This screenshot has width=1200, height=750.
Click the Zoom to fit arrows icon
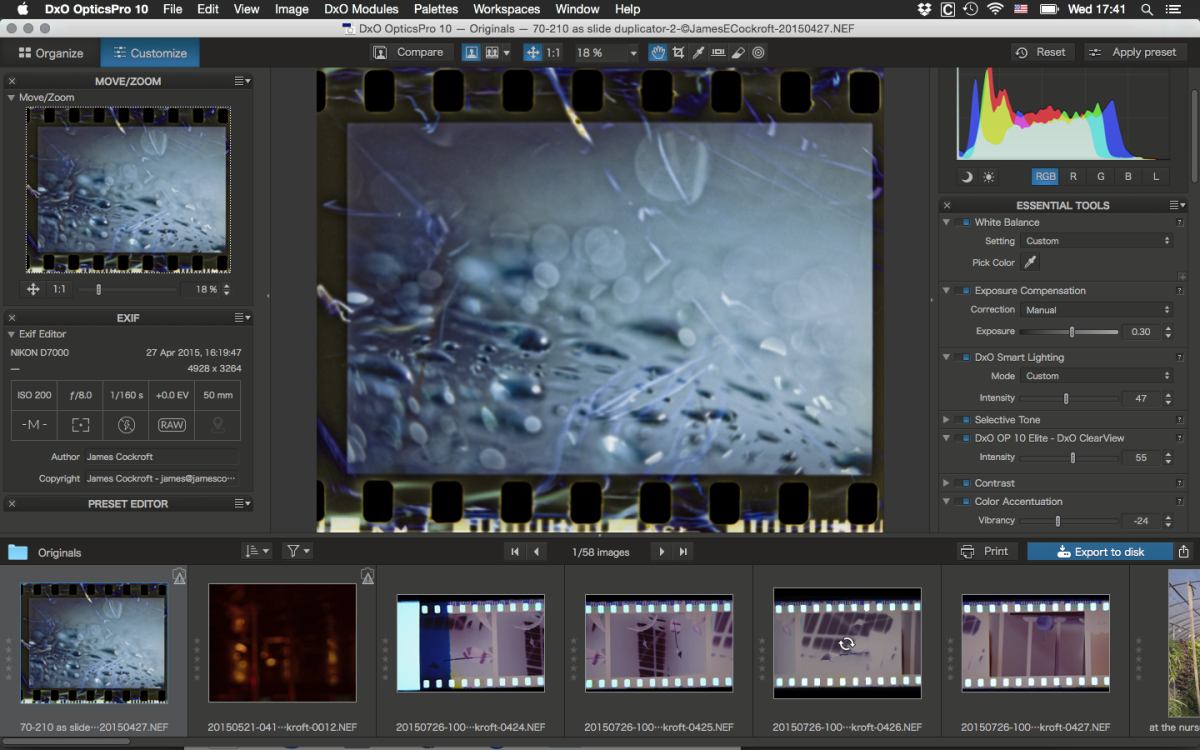[x=533, y=52]
